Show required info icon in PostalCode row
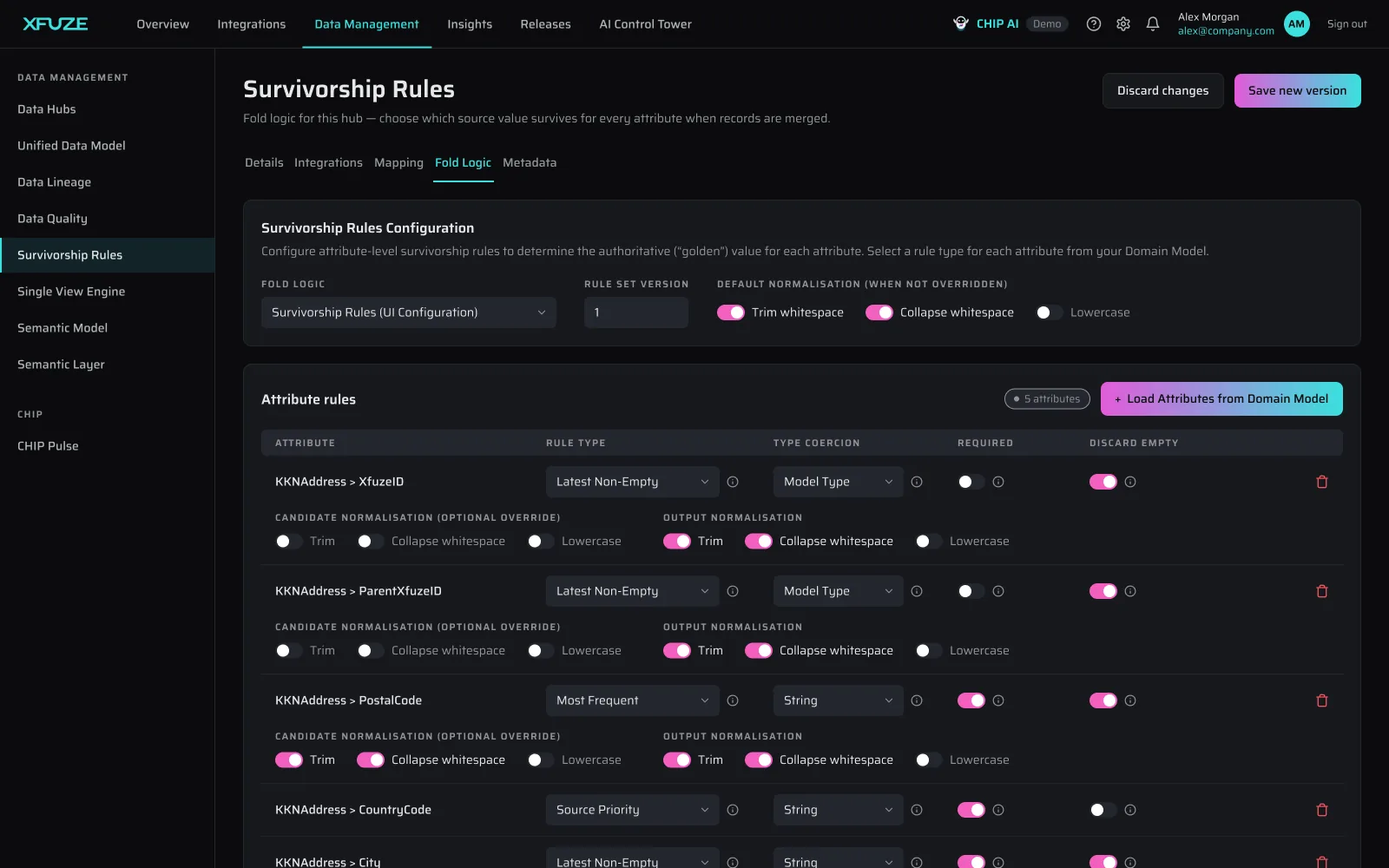 (998, 700)
